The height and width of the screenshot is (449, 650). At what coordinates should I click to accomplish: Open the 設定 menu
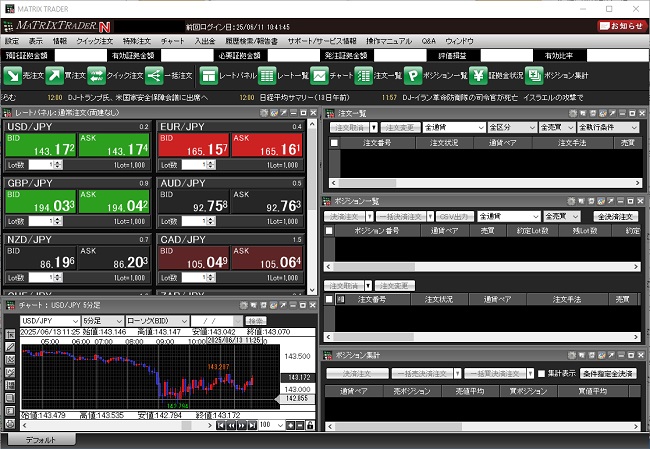coord(12,41)
